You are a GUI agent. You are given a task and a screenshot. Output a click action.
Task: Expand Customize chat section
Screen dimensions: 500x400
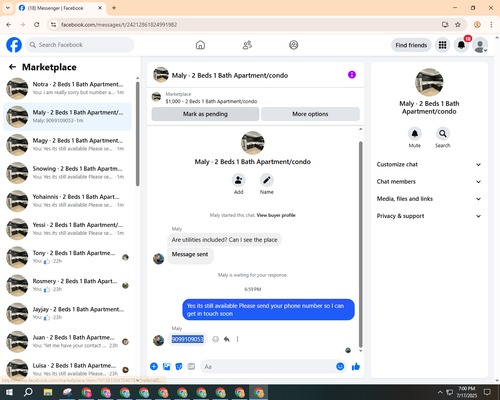429,164
